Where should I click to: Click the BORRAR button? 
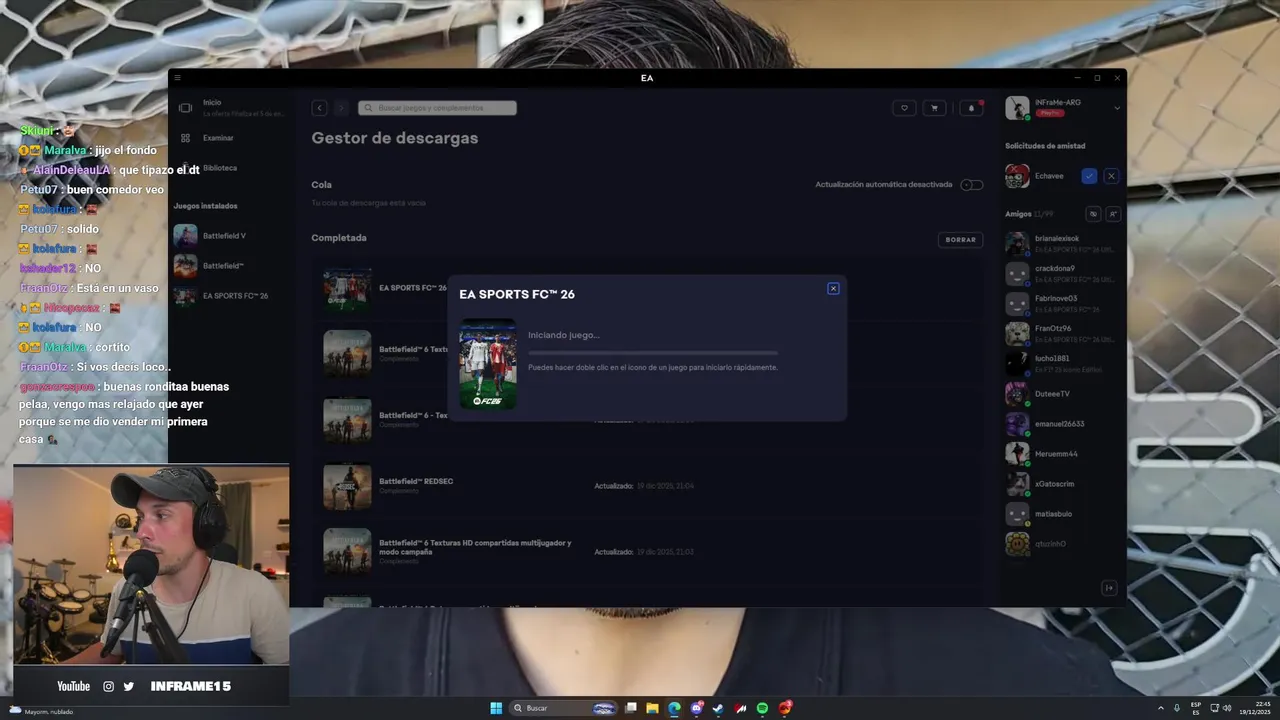tap(960, 240)
